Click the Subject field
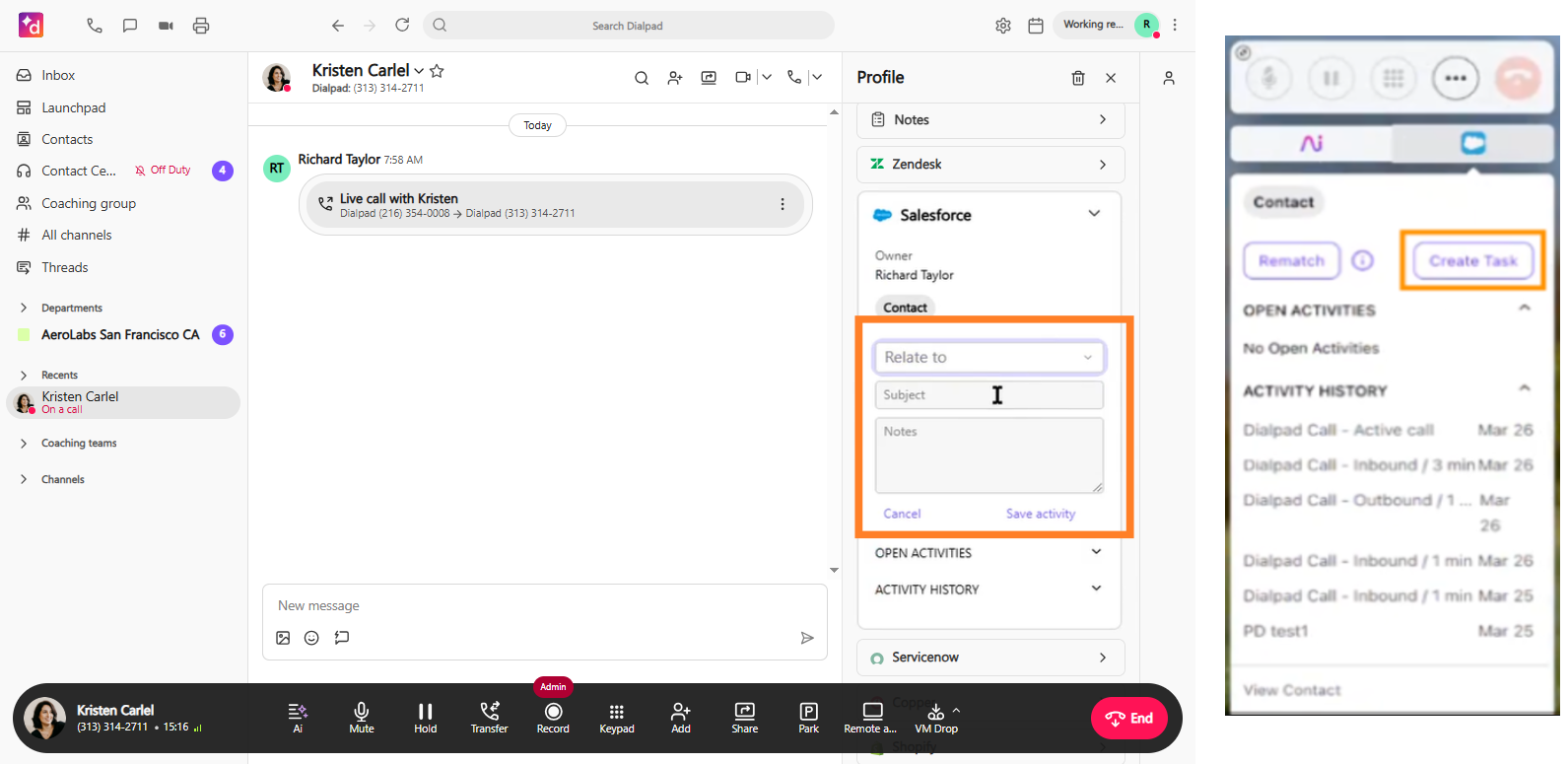1568x764 pixels. (x=989, y=395)
